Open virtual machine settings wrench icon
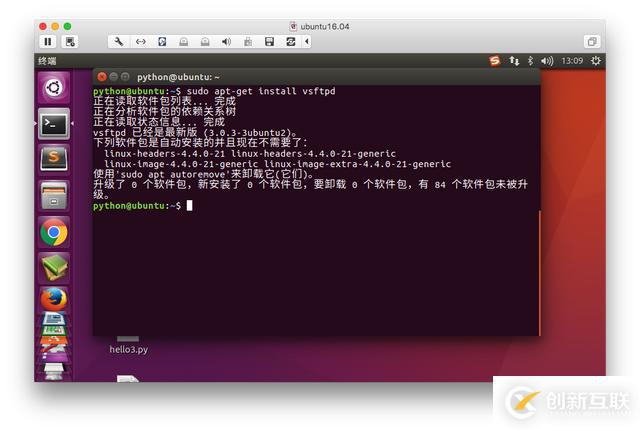 tap(119, 42)
